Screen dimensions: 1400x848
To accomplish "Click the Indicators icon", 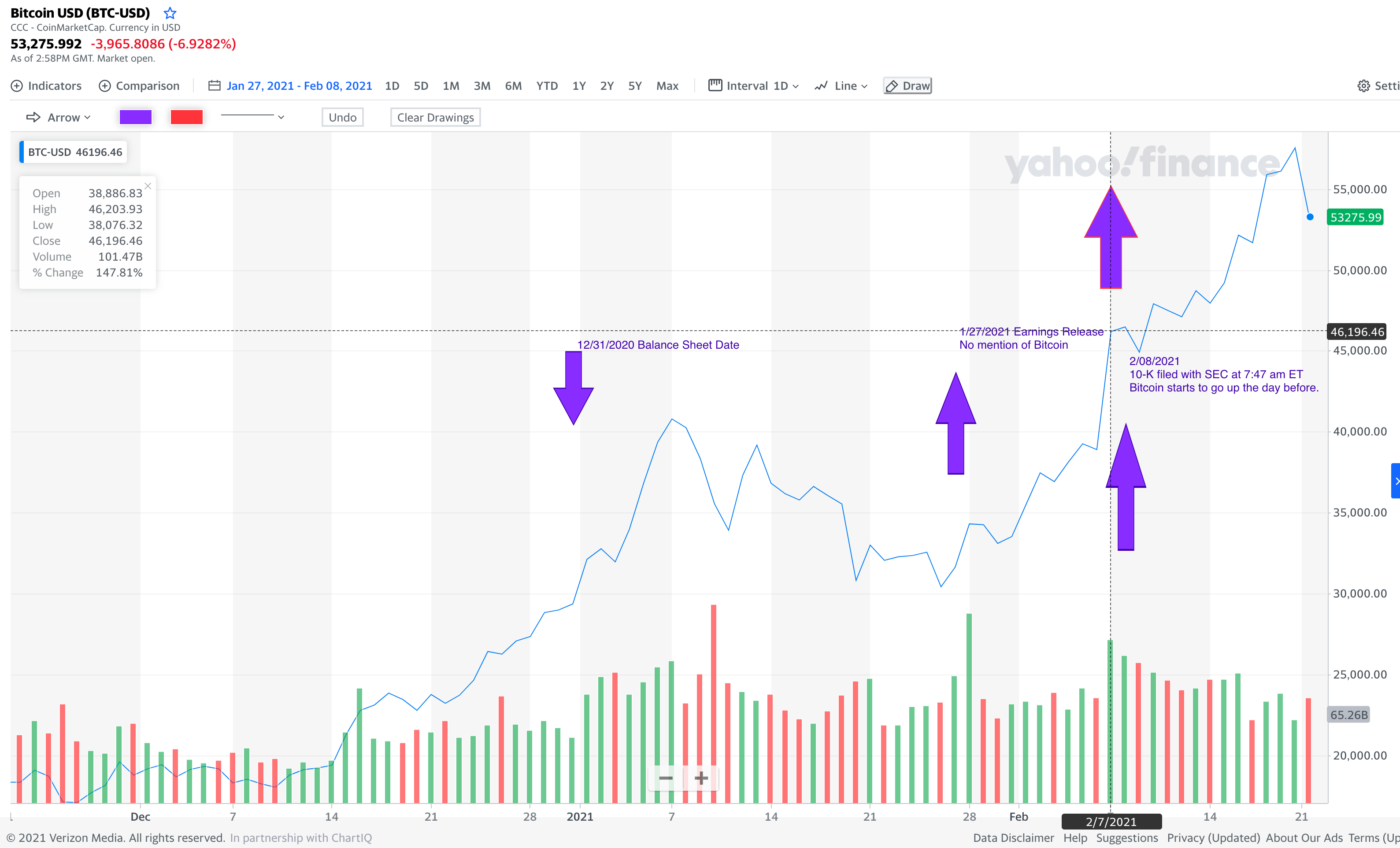I will pos(16,86).
